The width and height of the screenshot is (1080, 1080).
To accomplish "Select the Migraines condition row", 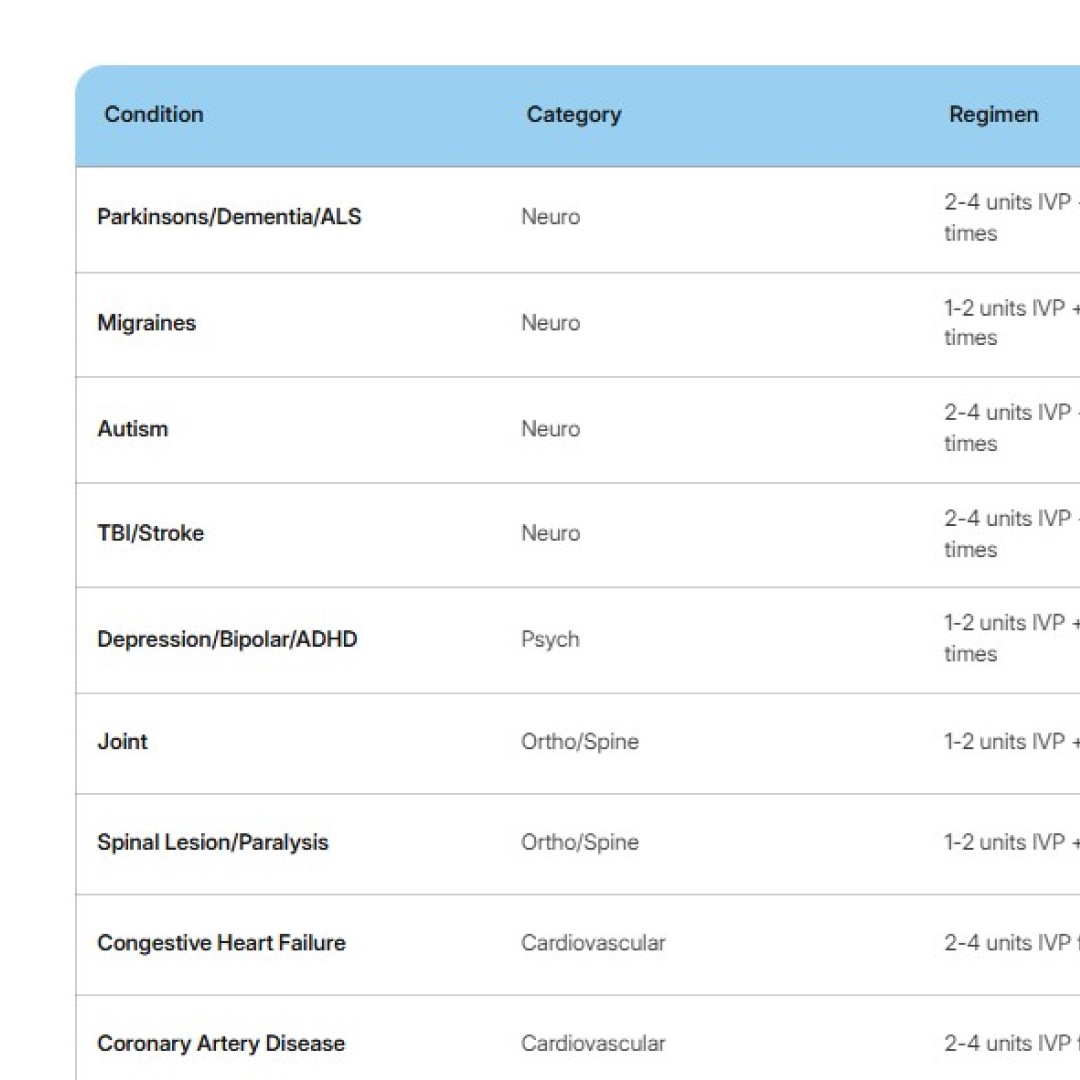I will tap(146, 323).
